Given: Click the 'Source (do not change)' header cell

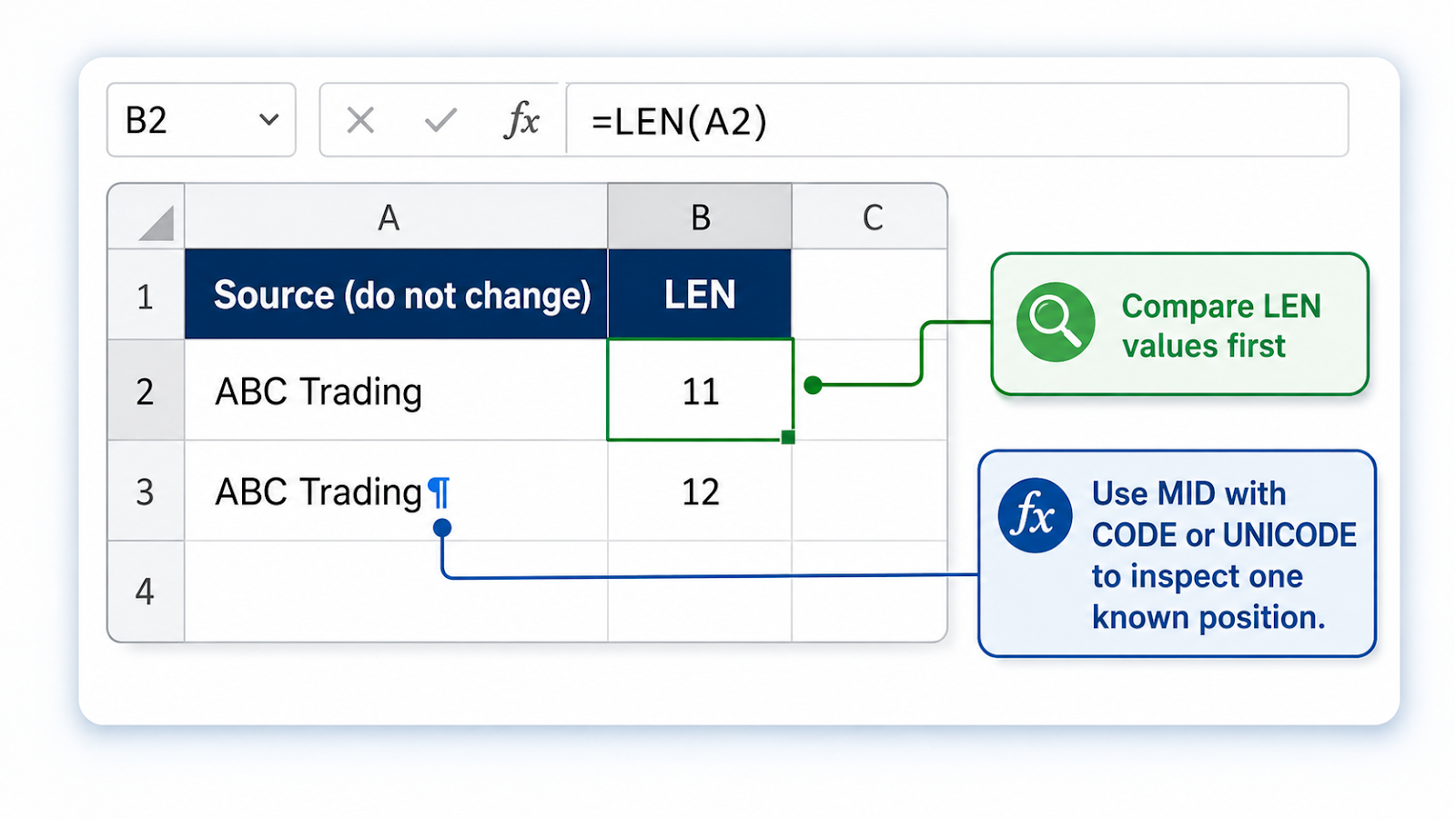Looking at the screenshot, I should 396,295.
